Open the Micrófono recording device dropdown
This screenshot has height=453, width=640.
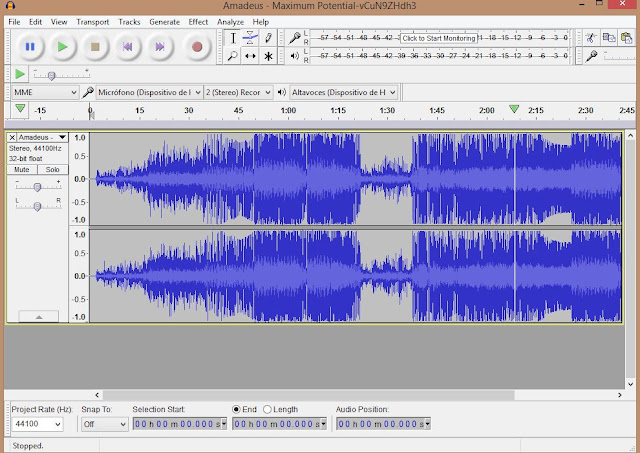[x=149, y=92]
